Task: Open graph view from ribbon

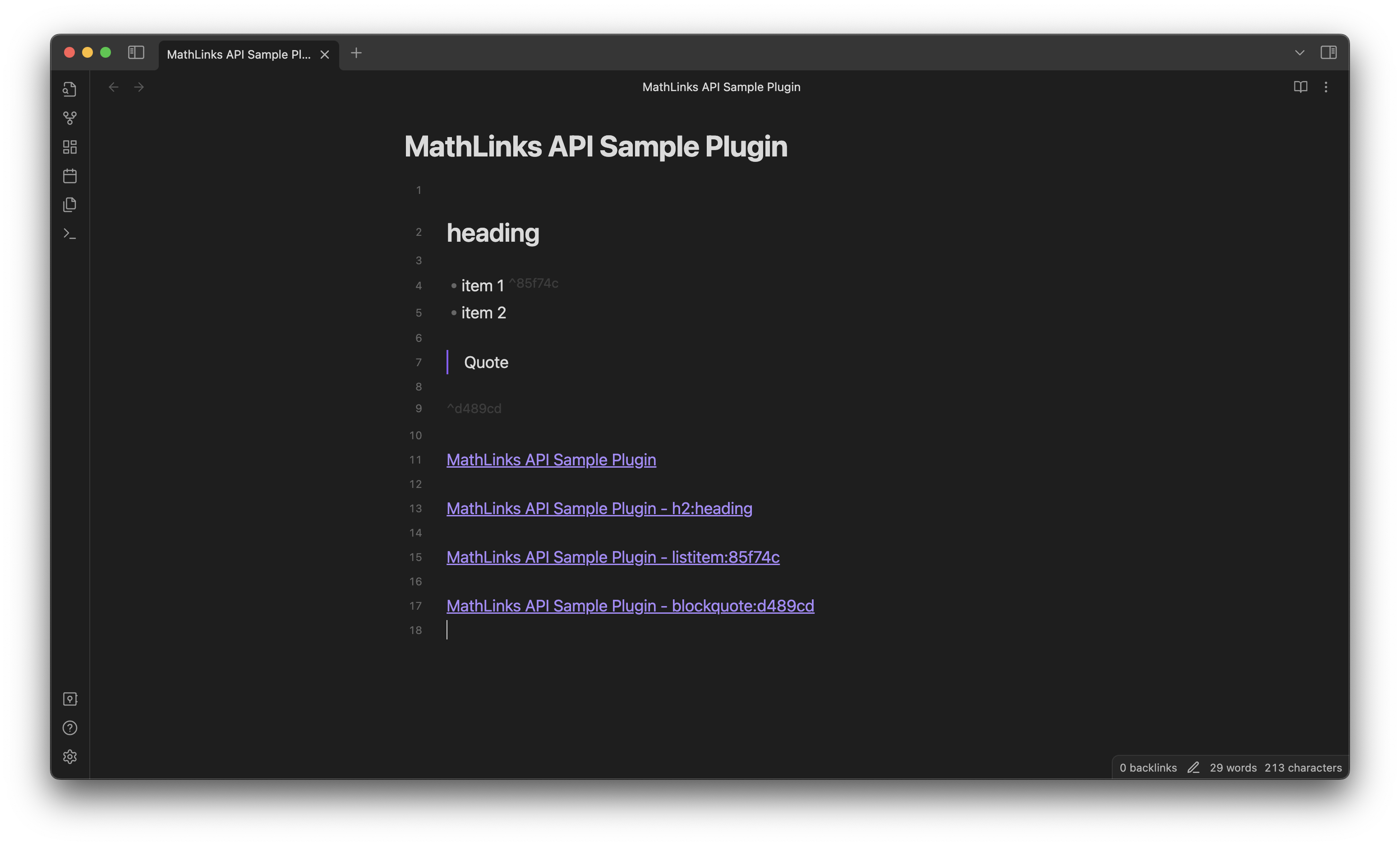Action: point(70,118)
